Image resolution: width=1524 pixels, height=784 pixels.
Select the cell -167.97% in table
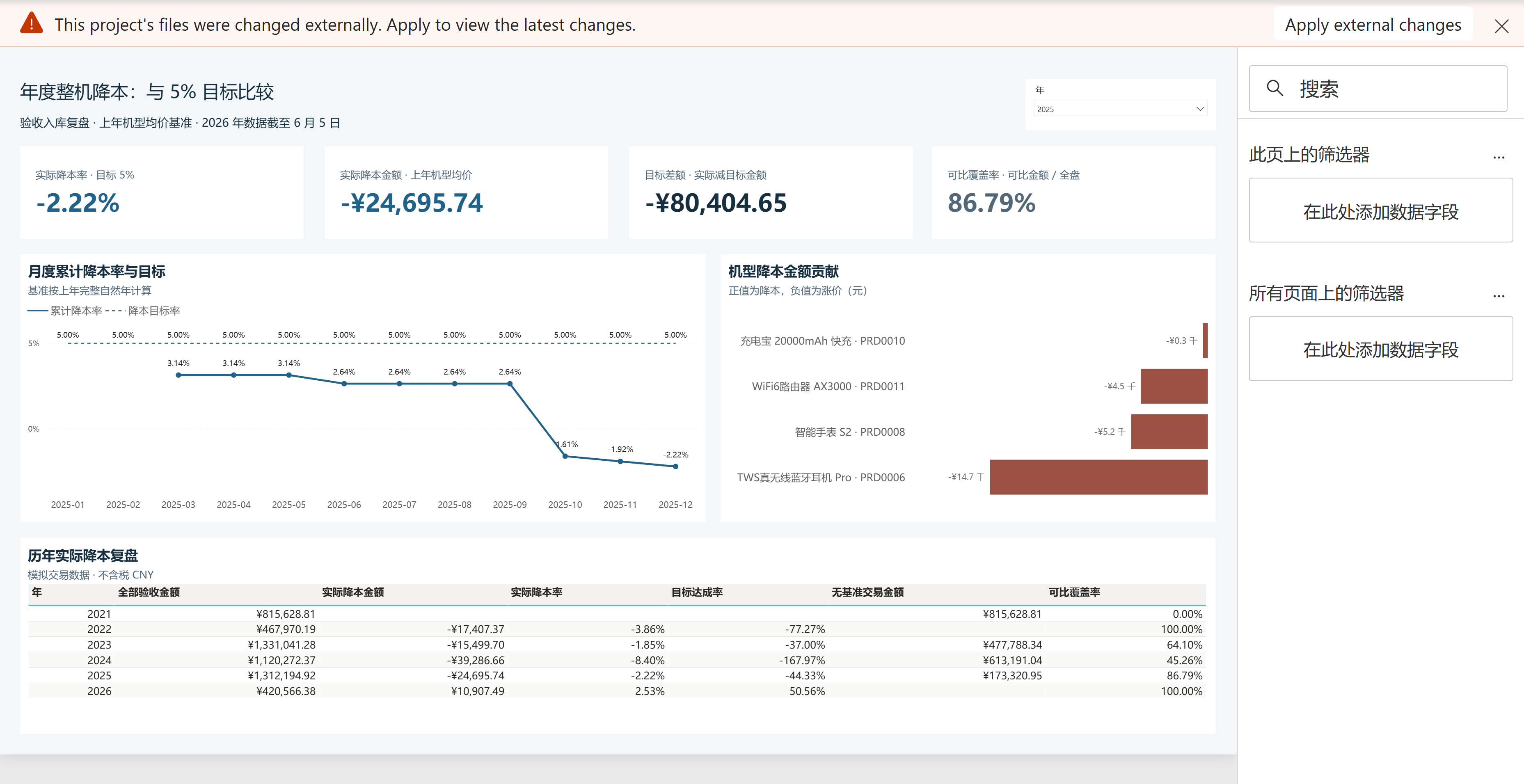tap(802, 661)
